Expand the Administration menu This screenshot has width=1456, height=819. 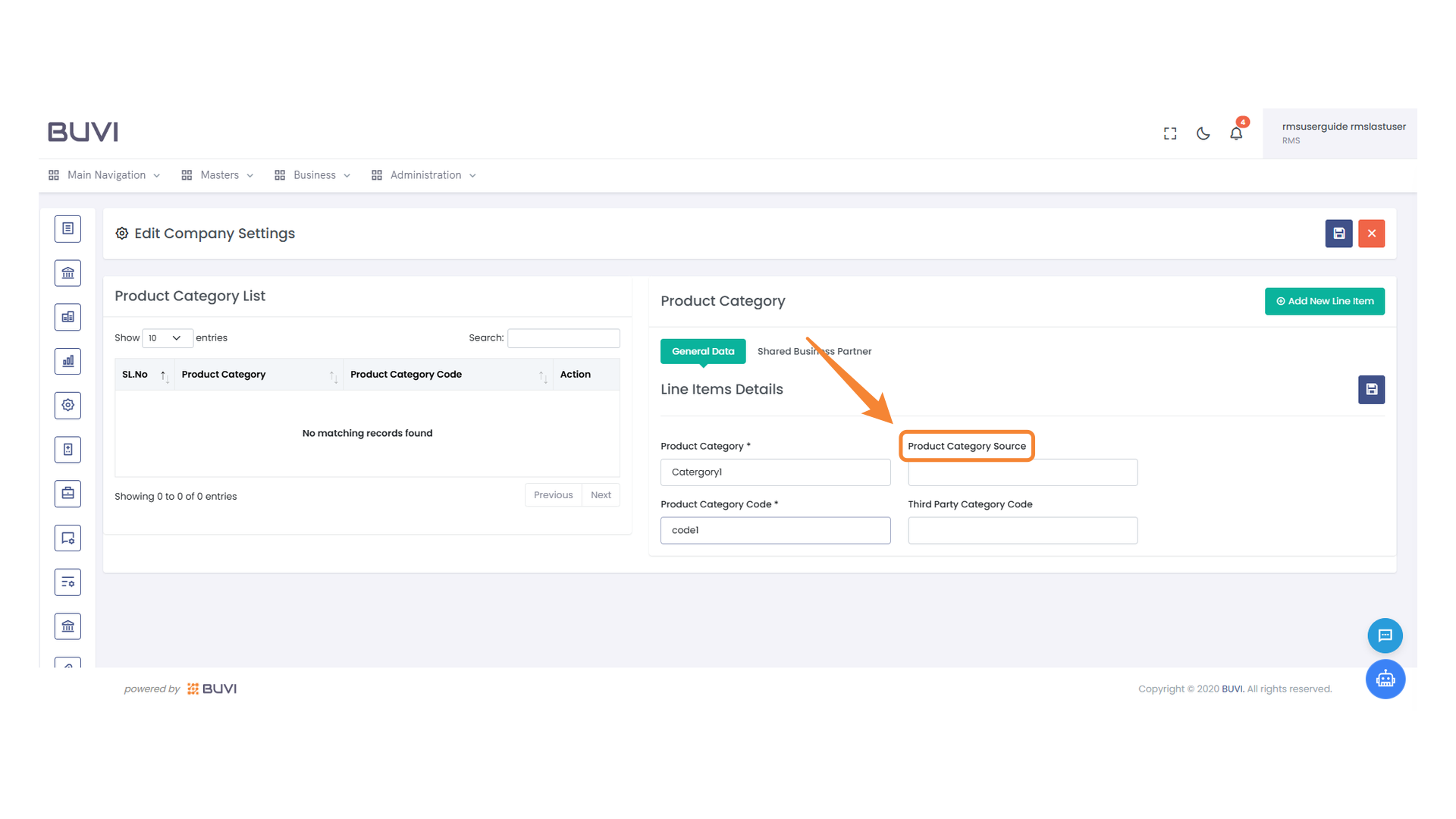click(x=425, y=175)
